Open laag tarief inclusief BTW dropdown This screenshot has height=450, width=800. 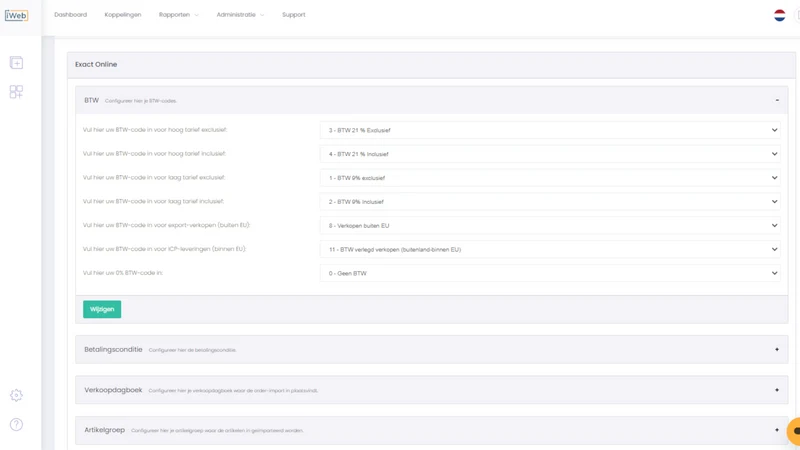click(x=551, y=202)
